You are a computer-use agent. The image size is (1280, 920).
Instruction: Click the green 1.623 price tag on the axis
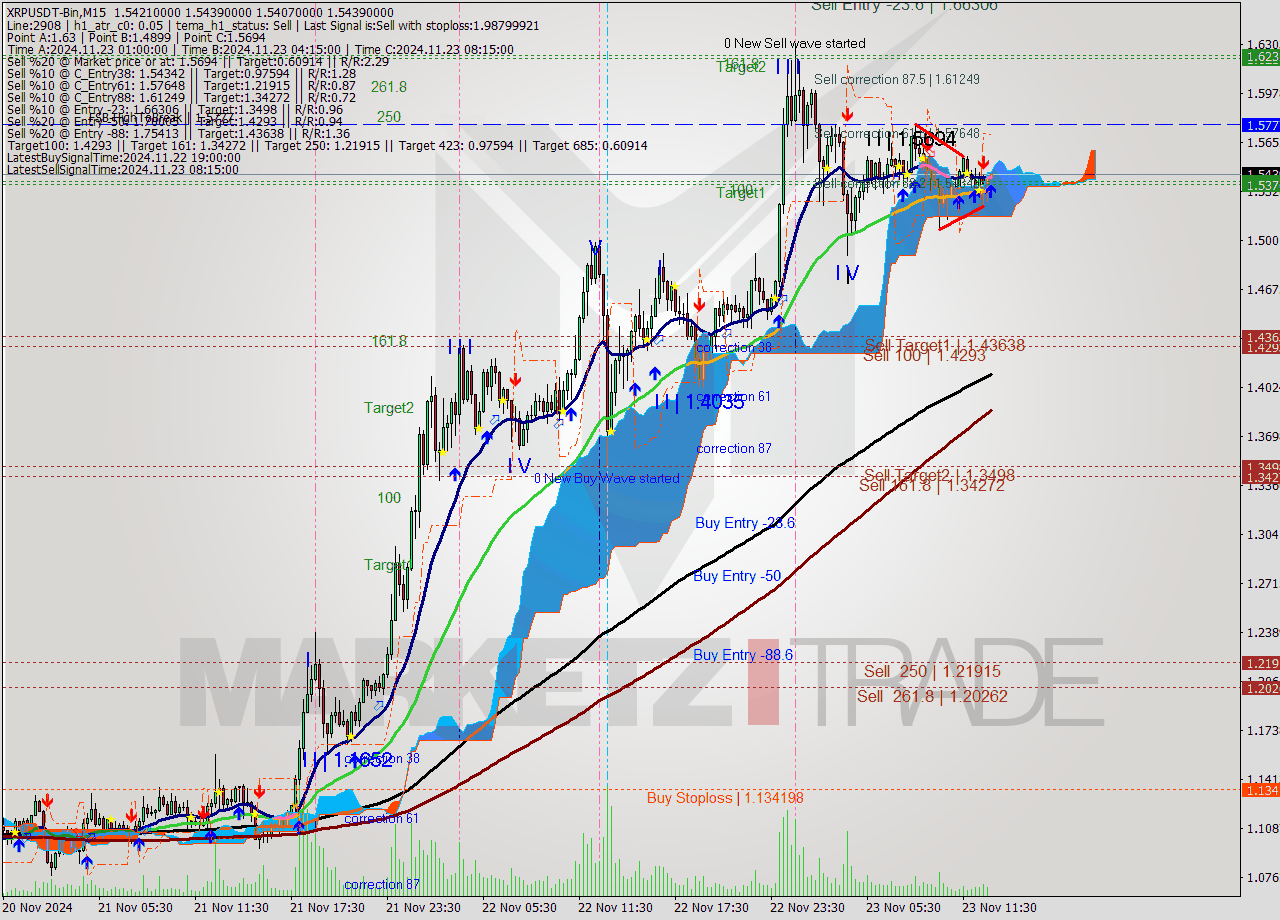pos(1260,57)
